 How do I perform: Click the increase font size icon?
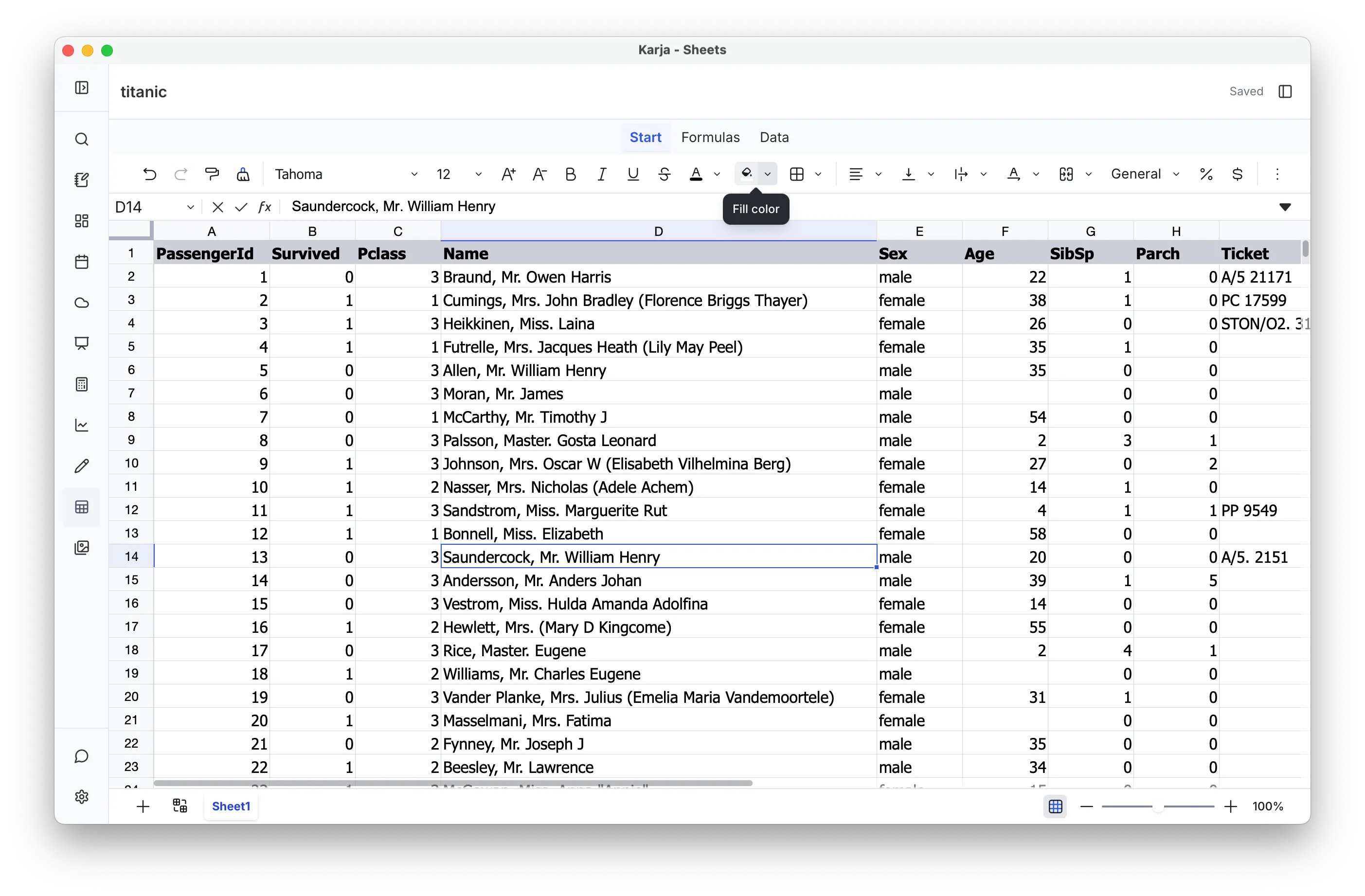coord(508,174)
